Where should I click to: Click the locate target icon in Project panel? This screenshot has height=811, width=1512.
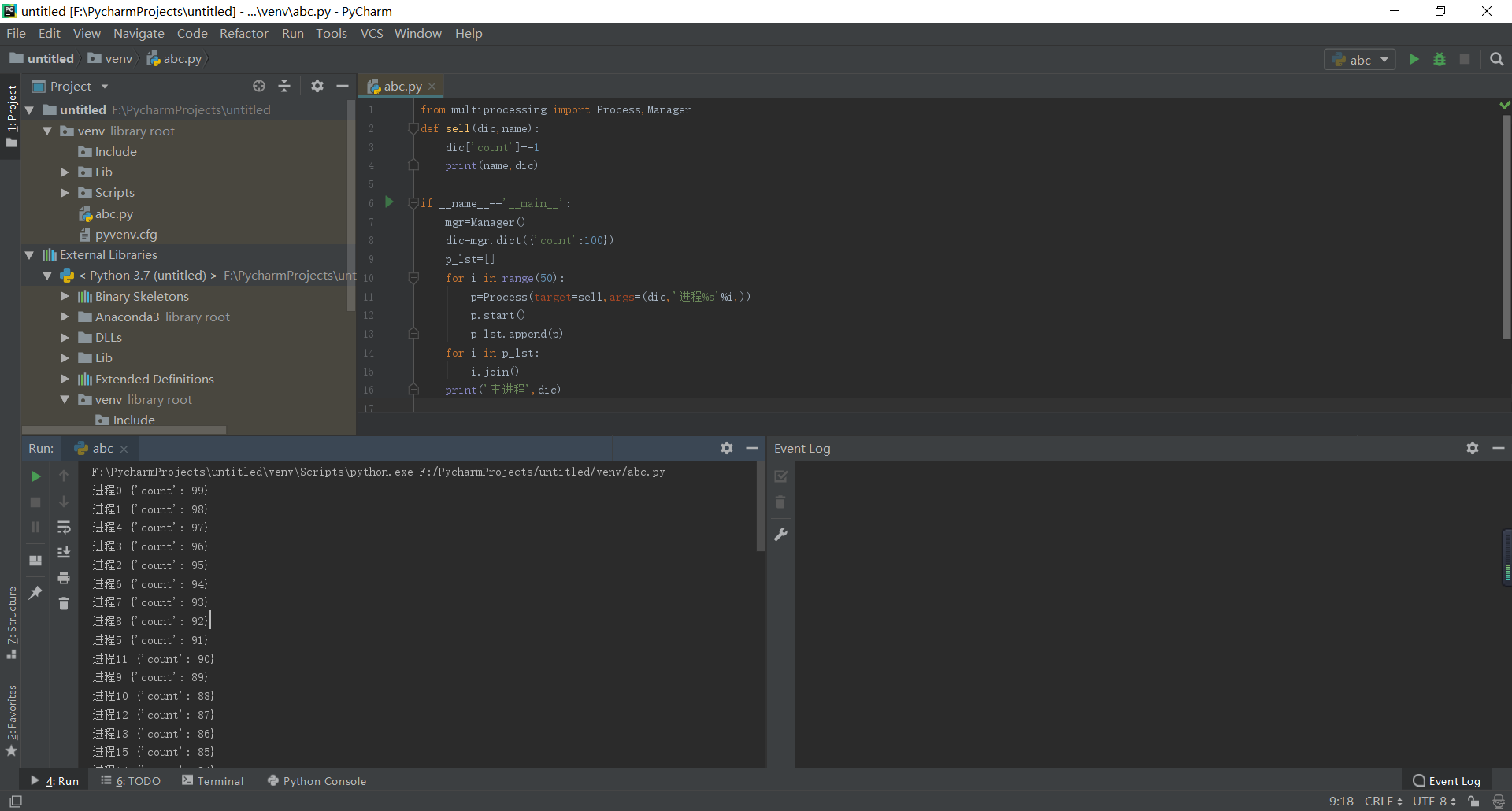(x=259, y=86)
